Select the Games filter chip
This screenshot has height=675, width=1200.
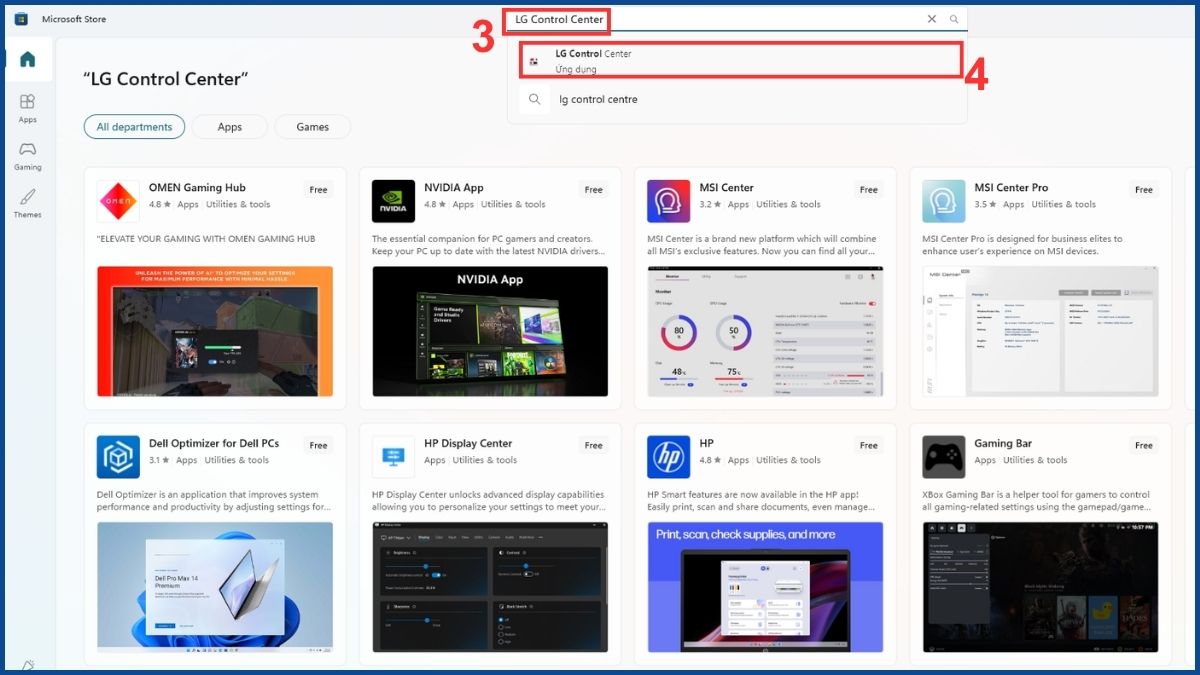point(312,127)
